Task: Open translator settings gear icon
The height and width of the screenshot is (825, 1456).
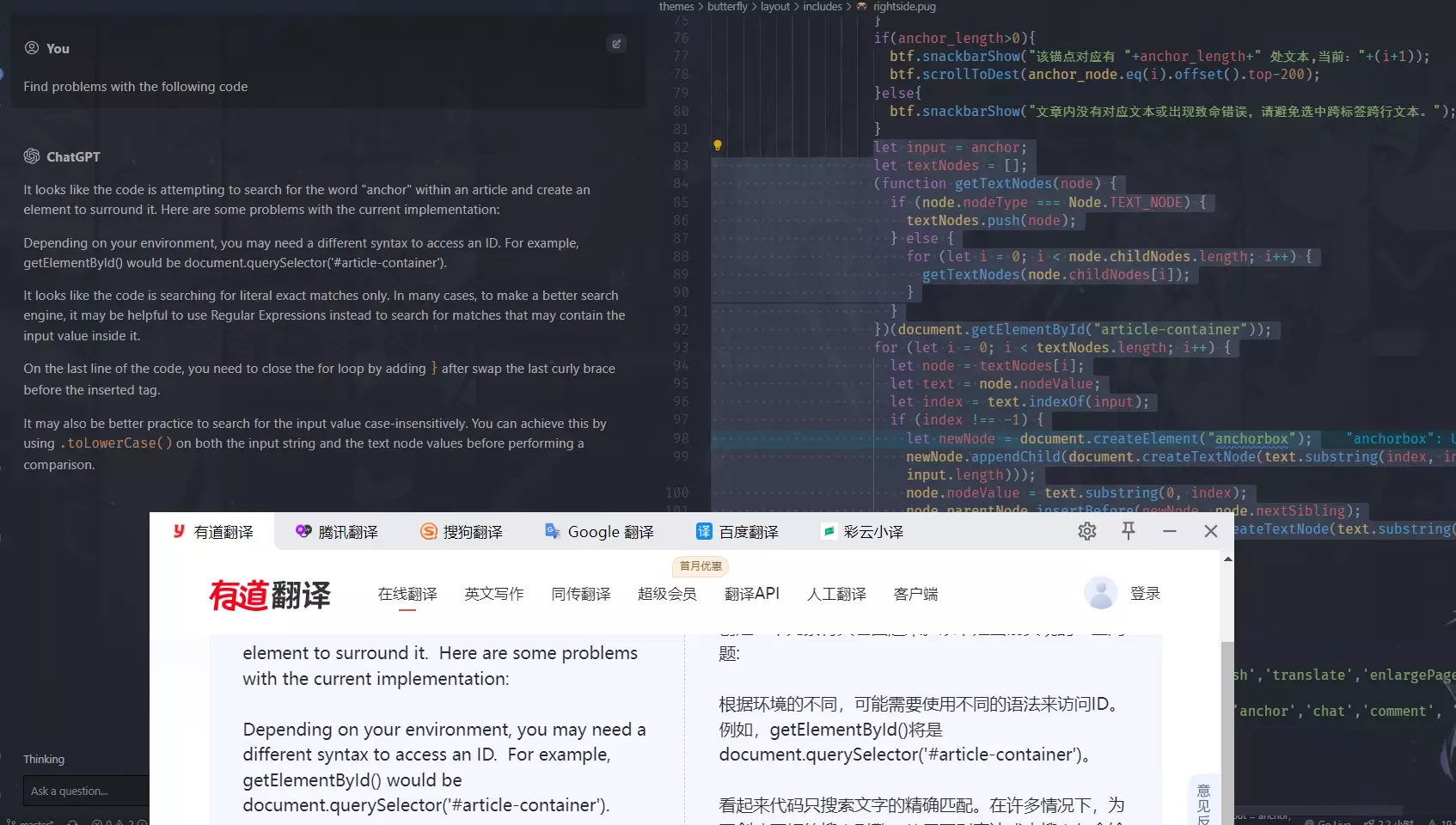Action: (1087, 532)
